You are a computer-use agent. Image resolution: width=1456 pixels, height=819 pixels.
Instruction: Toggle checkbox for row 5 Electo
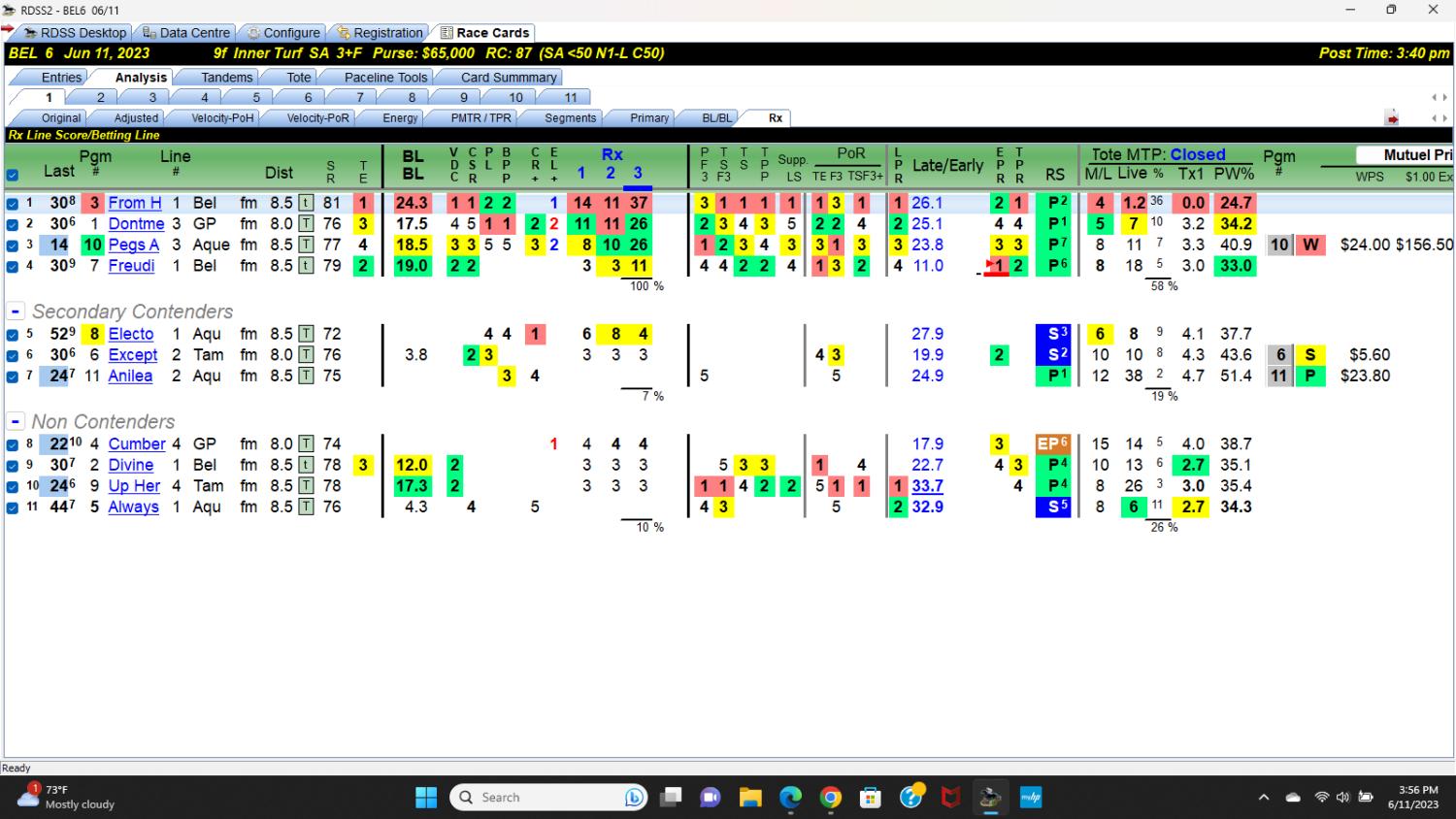[12, 334]
